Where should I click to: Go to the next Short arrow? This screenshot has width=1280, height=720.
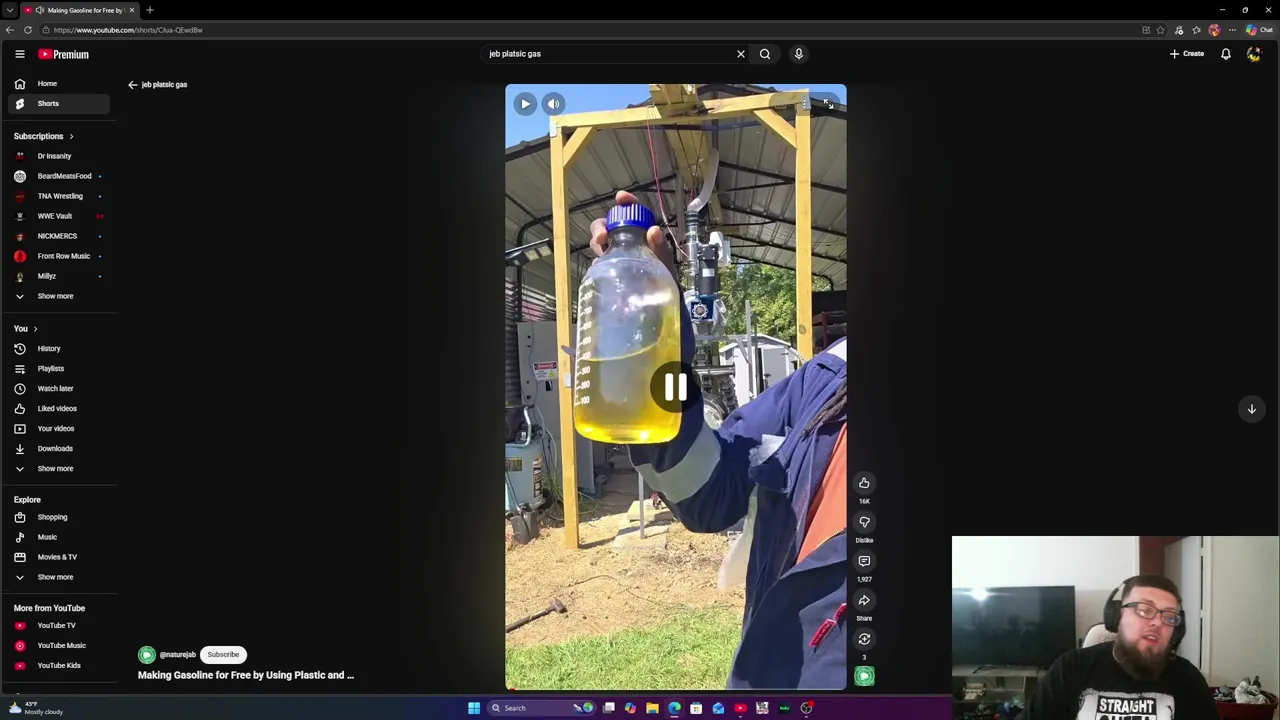1251,409
